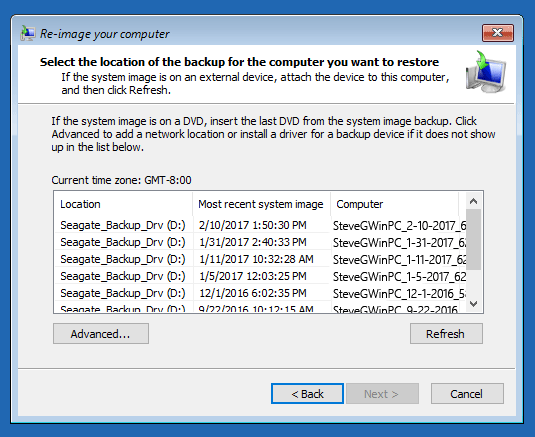Viewport: 535px width, 437px height.
Task: Click the system restore monitor icon
Action: [486, 72]
